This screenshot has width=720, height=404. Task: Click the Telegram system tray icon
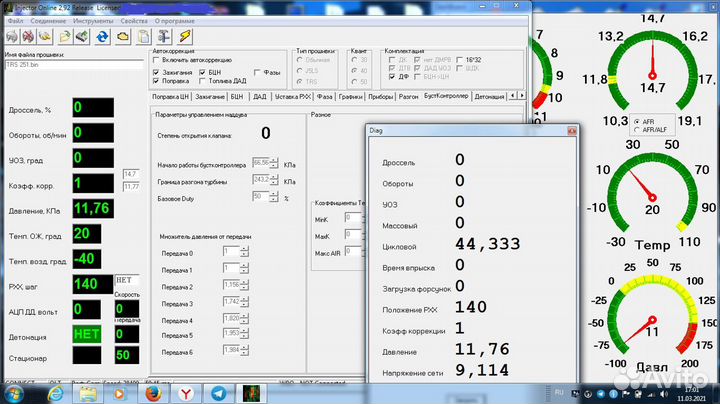[x=601, y=394]
